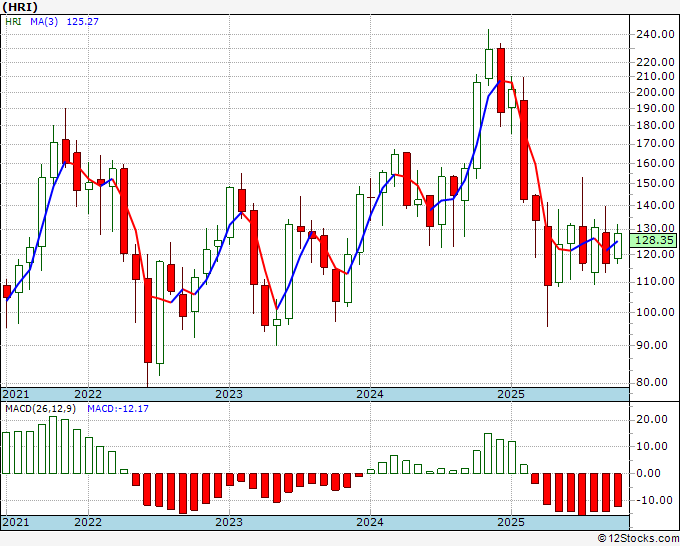Select the 150.00 price axis label

655,183
